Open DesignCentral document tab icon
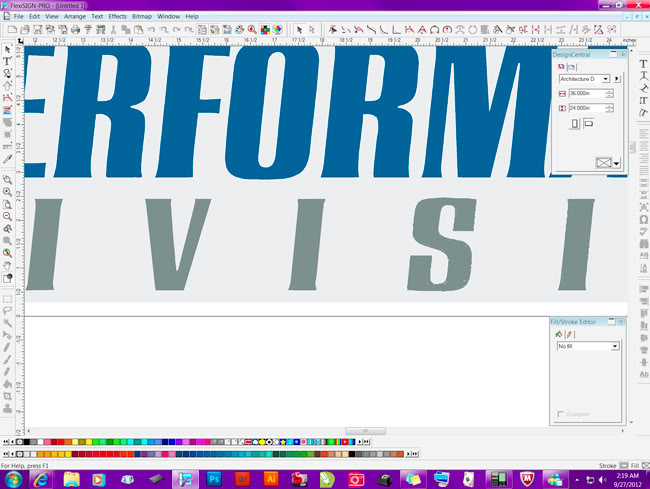 561,67
